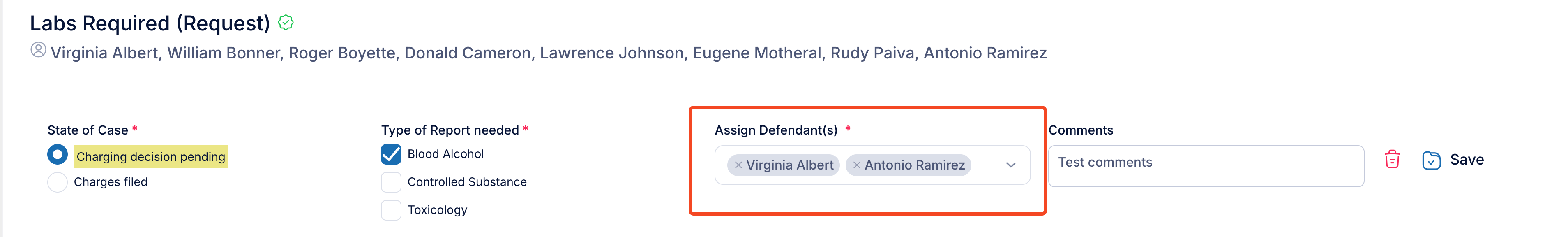Viewport: 1568px width, 237px height.
Task: Select Charging decision pending radio button
Action: click(57, 155)
